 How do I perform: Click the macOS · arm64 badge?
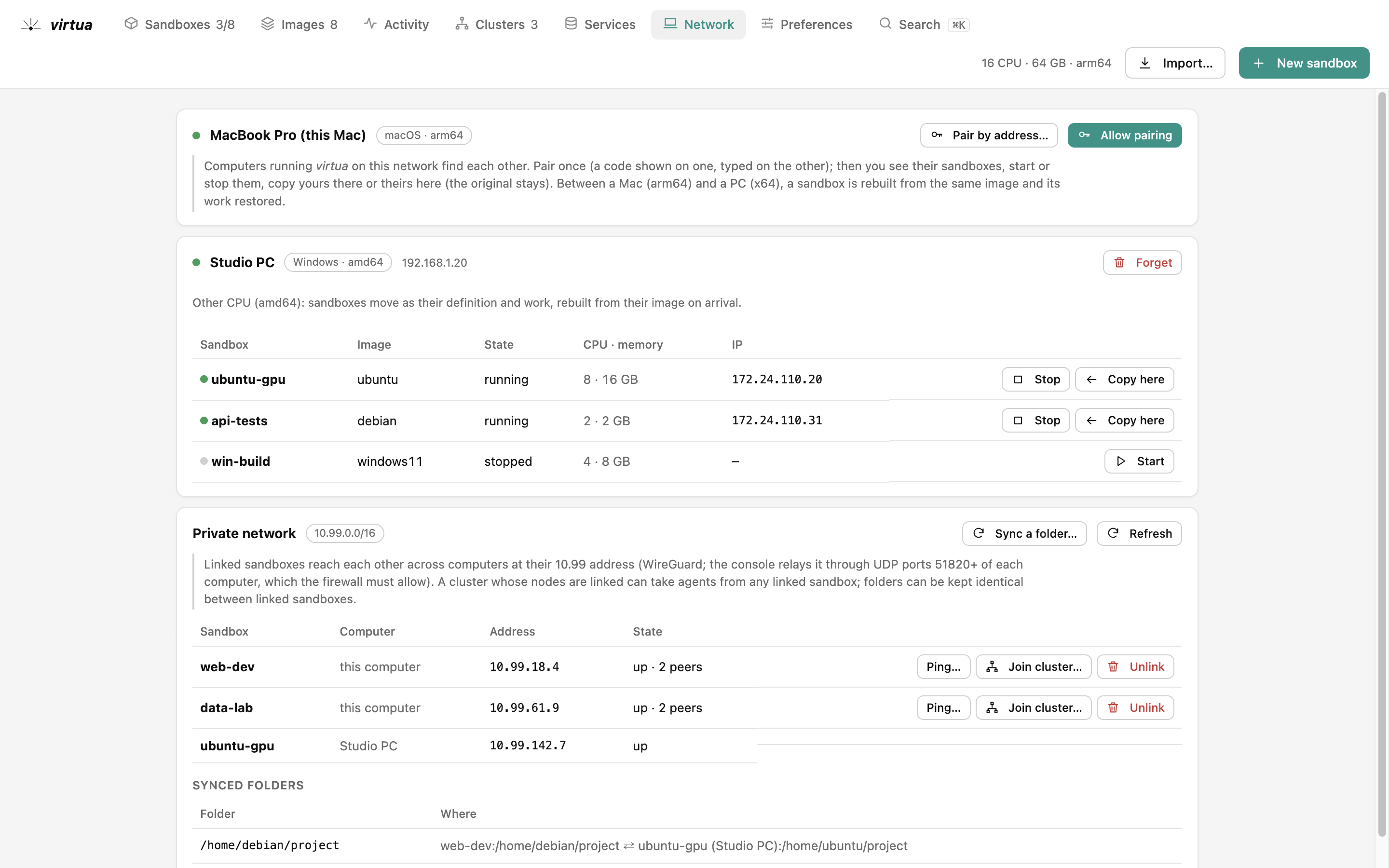pyautogui.click(x=423, y=136)
